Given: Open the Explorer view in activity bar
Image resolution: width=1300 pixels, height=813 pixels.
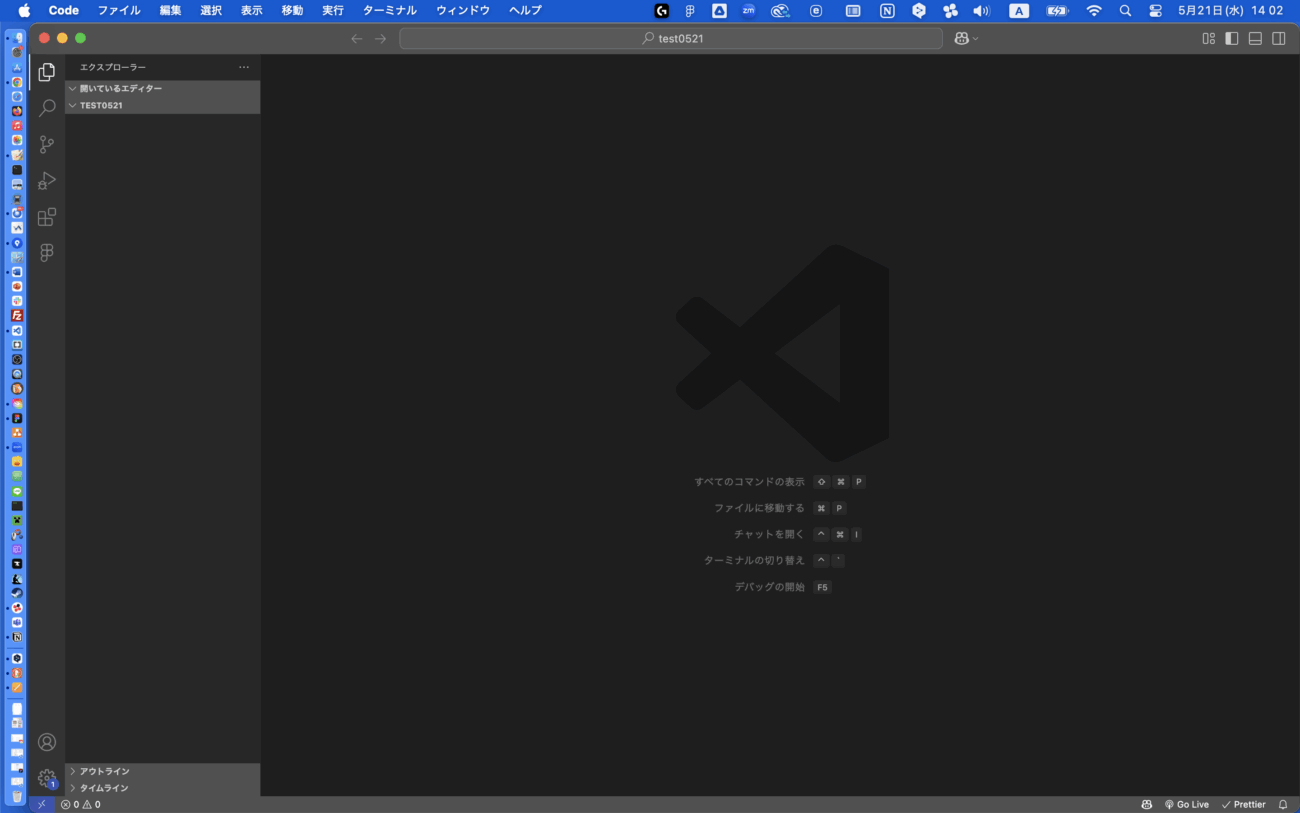Looking at the screenshot, I should pos(46,72).
